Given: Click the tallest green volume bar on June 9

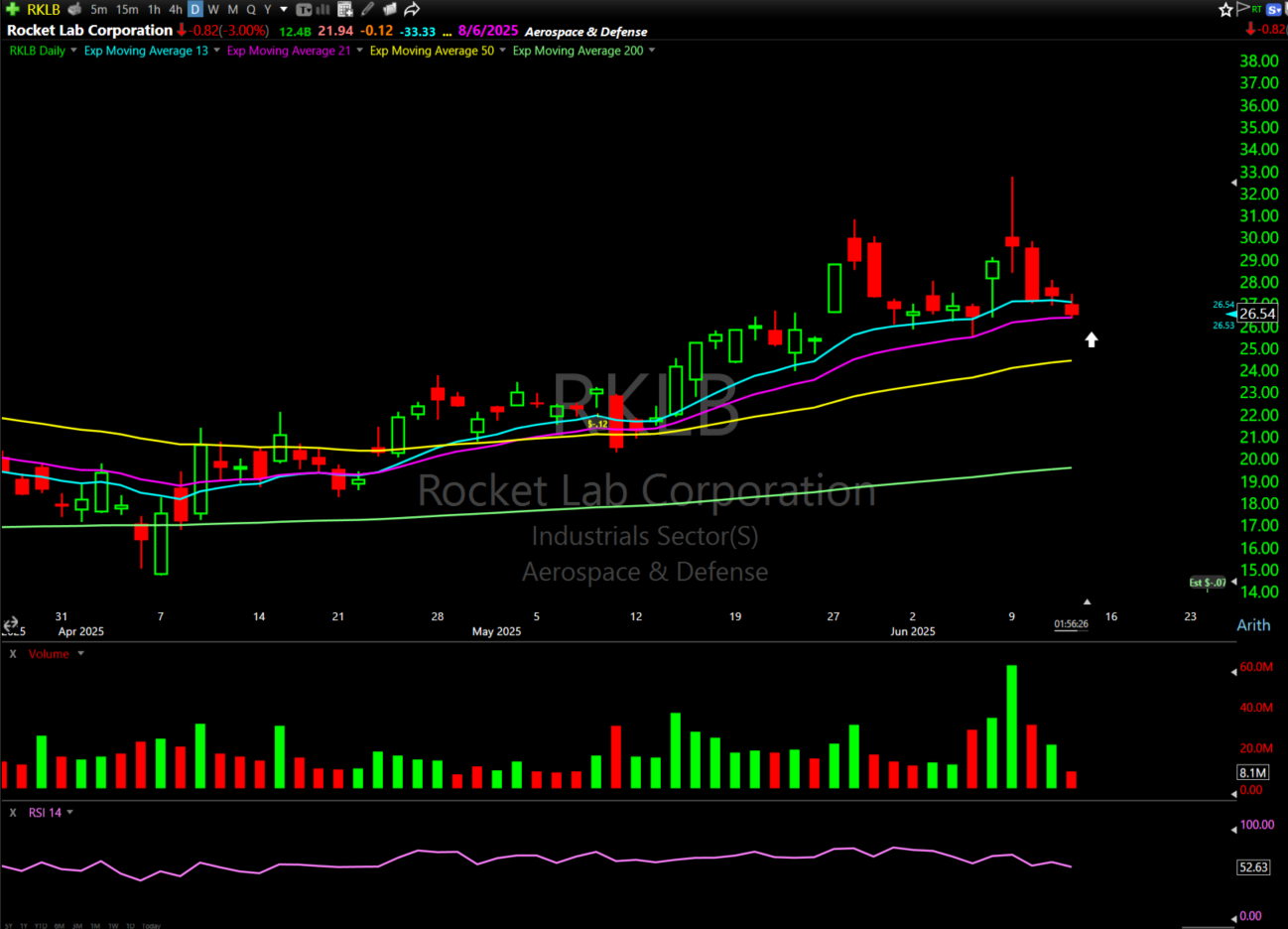Looking at the screenshot, I should pos(1012,727).
